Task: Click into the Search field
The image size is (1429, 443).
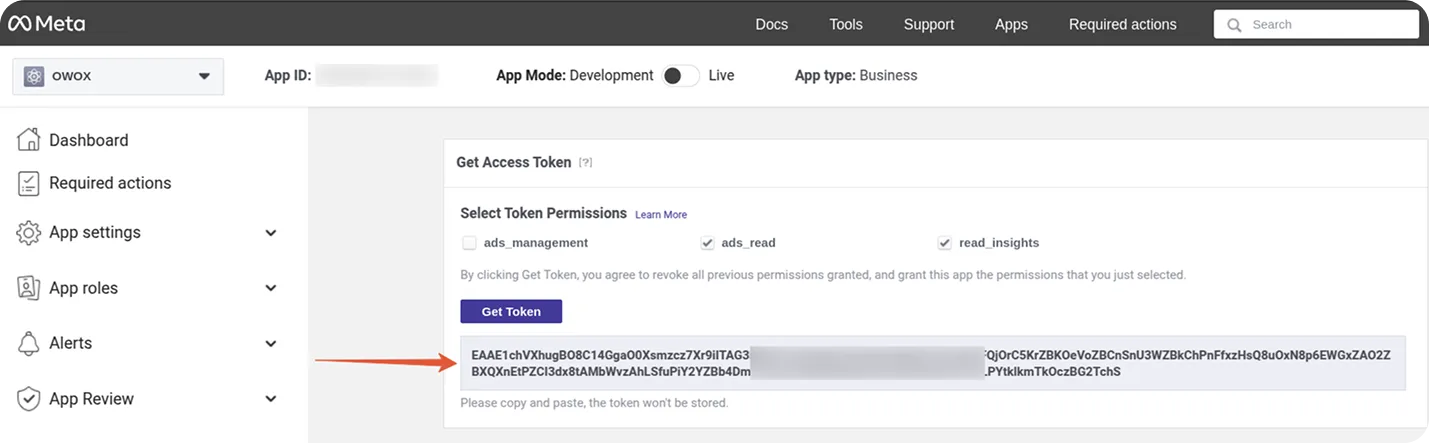Action: [1316, 25]
